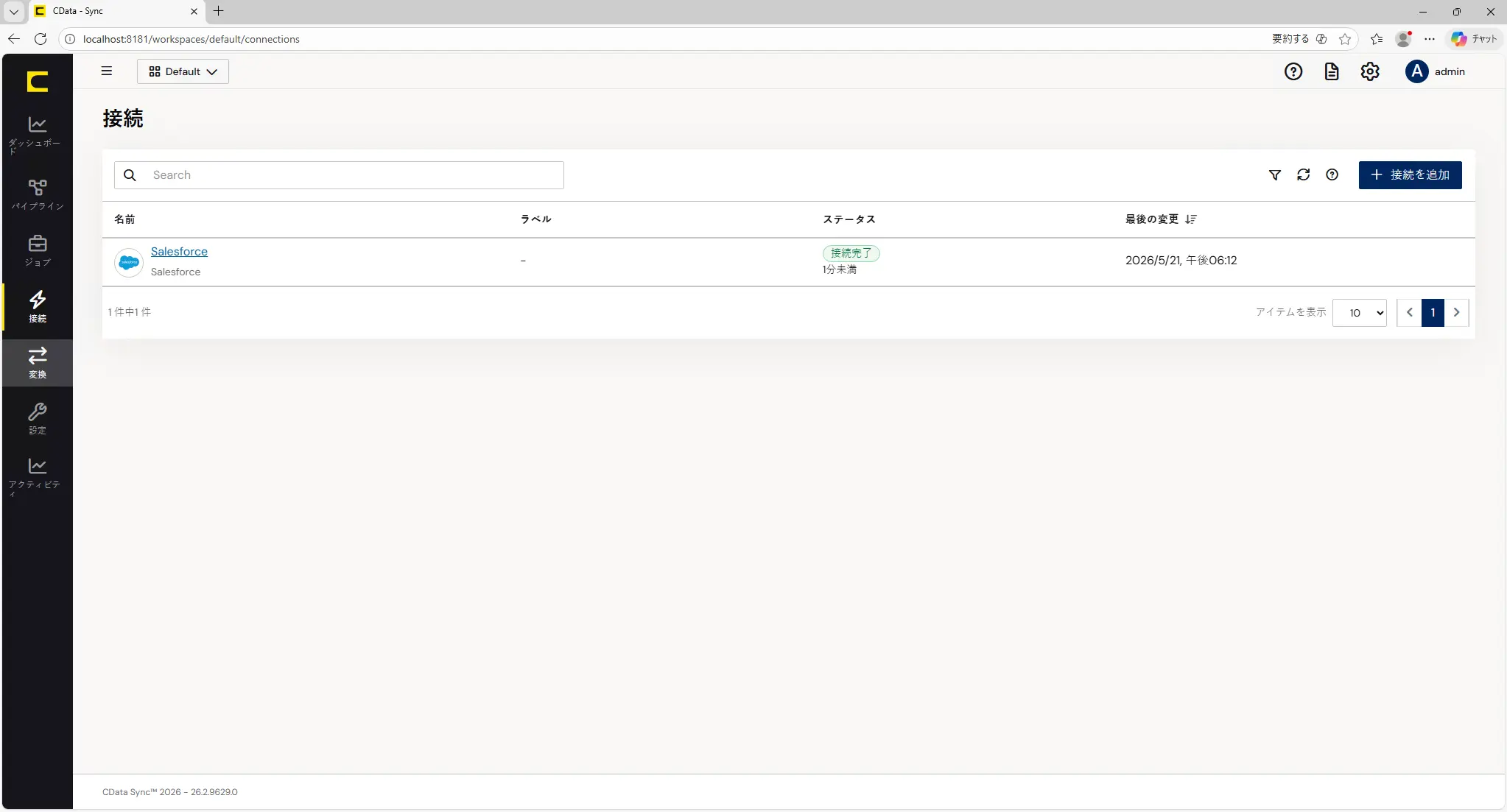Click the 最後の変更 column header
Image resolution: width=1507 pixels, height=812 pixels.
tap(1152, 219)
